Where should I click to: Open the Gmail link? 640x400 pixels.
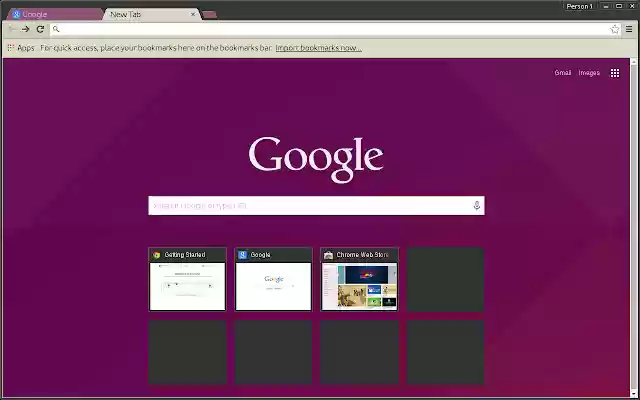coord(563,73)
